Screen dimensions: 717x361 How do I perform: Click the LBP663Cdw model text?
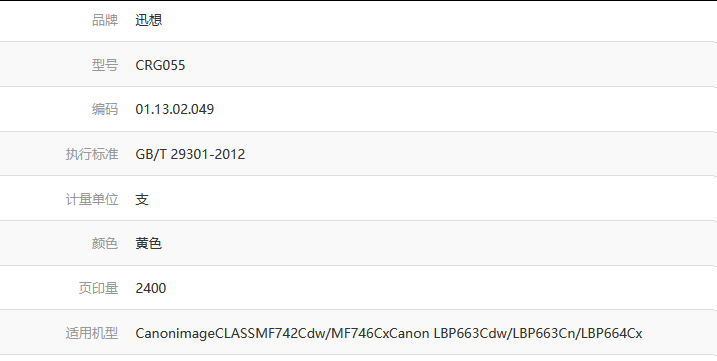[x=471, y=333]
